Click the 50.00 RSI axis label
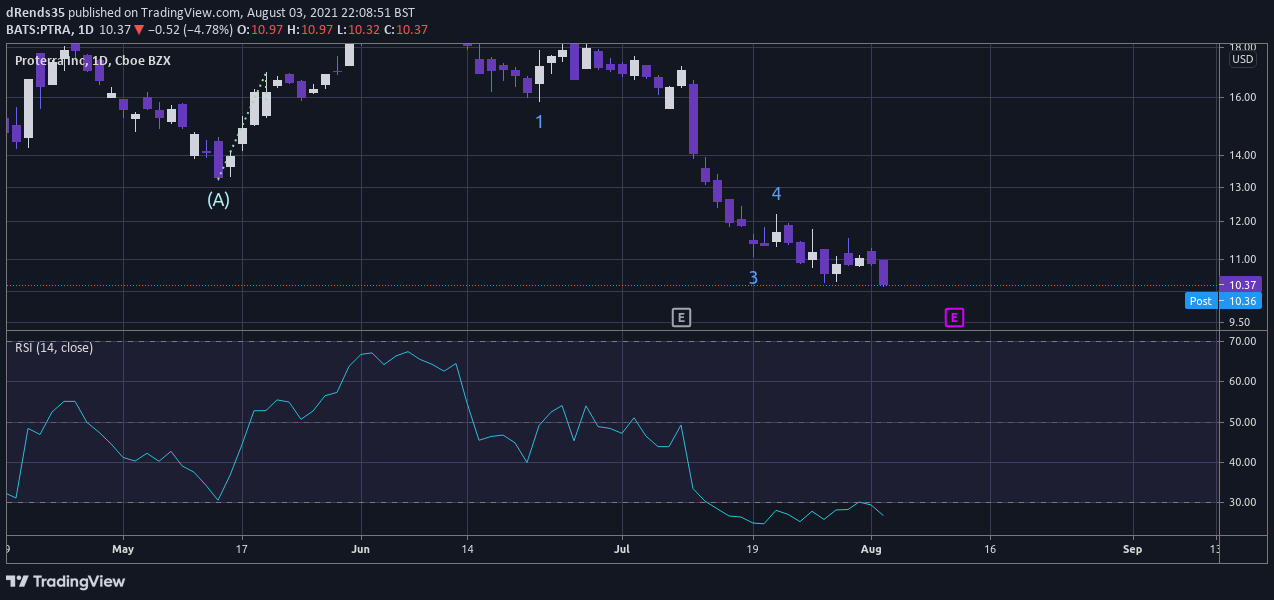 tap(1242, 422)
